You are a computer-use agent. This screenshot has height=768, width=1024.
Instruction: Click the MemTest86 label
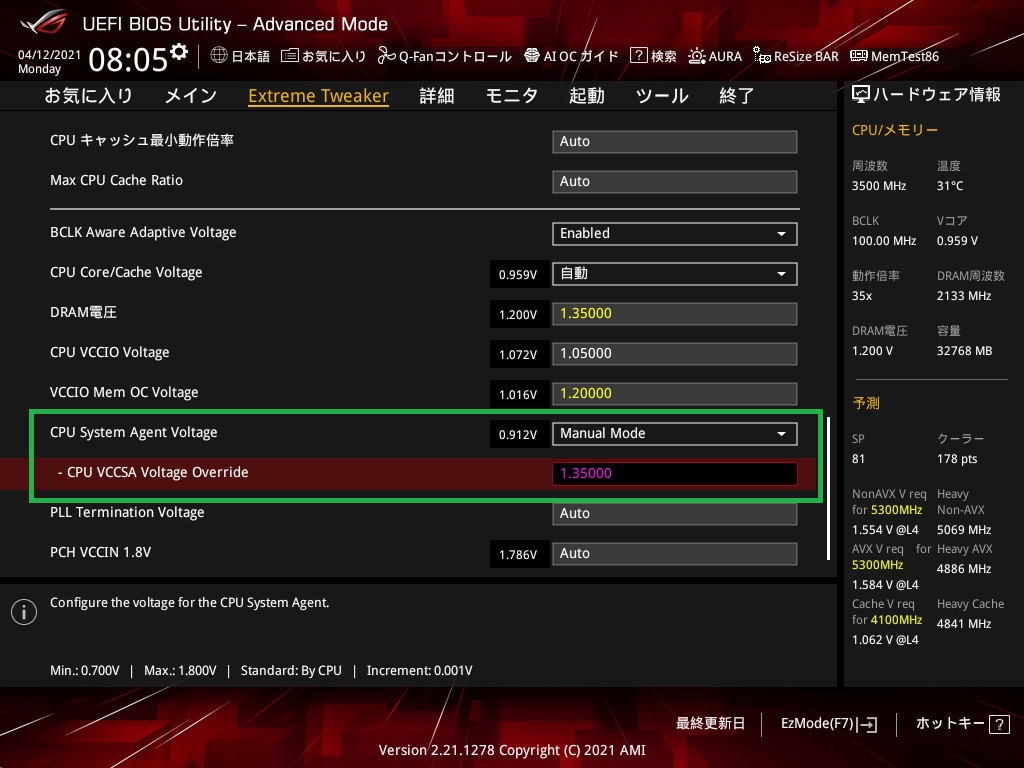905,56
